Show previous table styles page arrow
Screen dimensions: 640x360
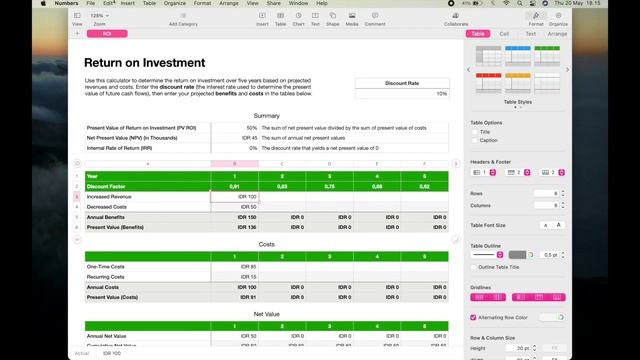[x=469, y=70]
